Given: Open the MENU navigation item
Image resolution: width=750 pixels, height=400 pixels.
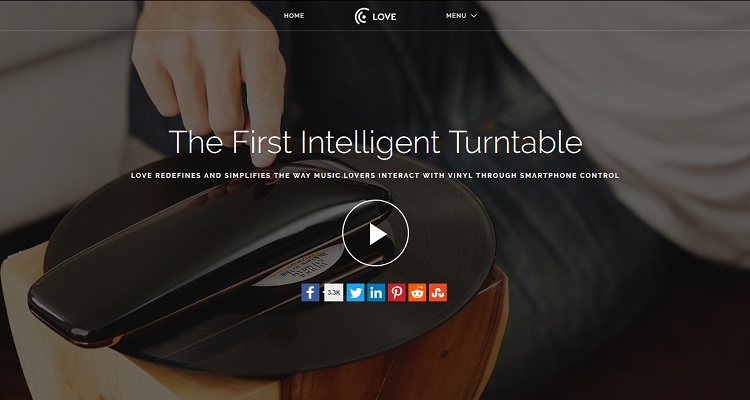Looking at the screenshot, I should [x=456, y=15].
